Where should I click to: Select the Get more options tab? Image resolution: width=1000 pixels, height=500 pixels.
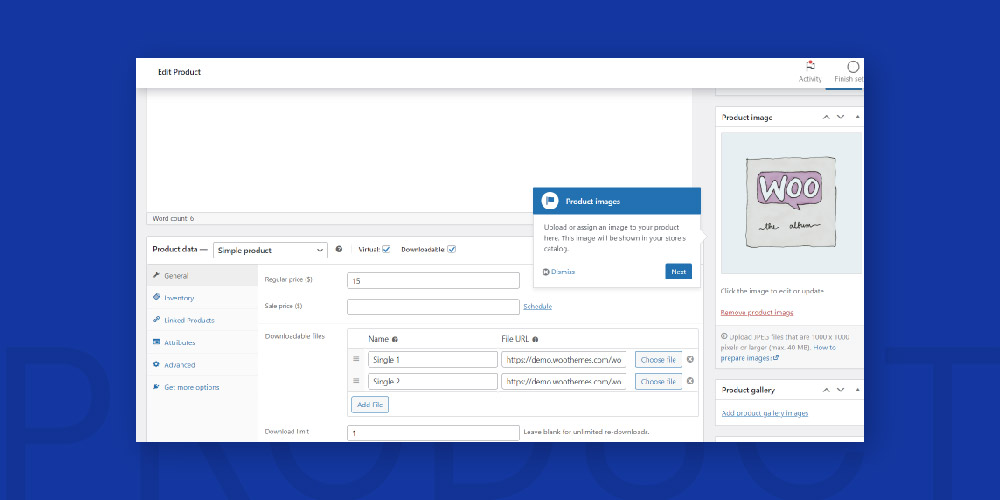click(x=203, y=387)
